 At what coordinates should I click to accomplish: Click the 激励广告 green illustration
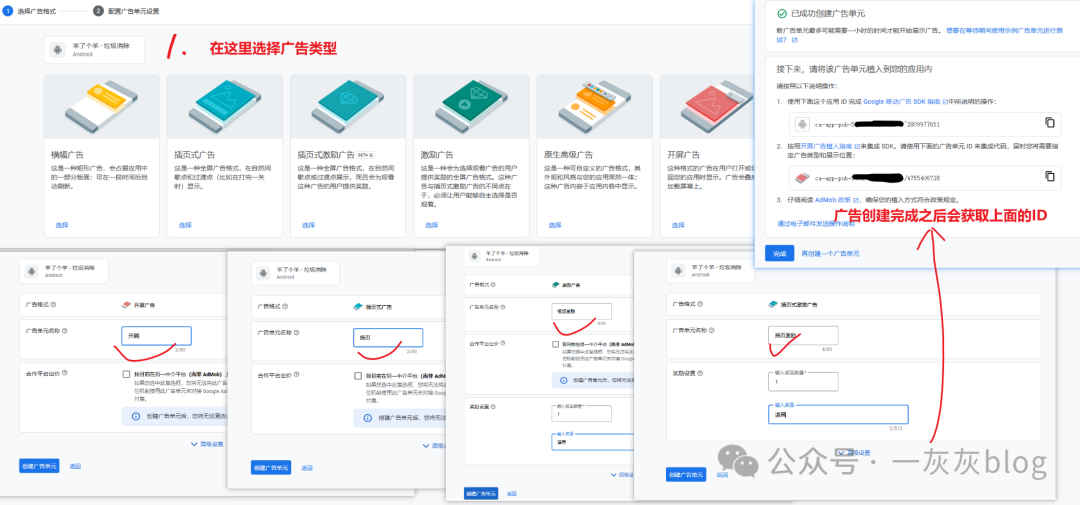[471, 107]
